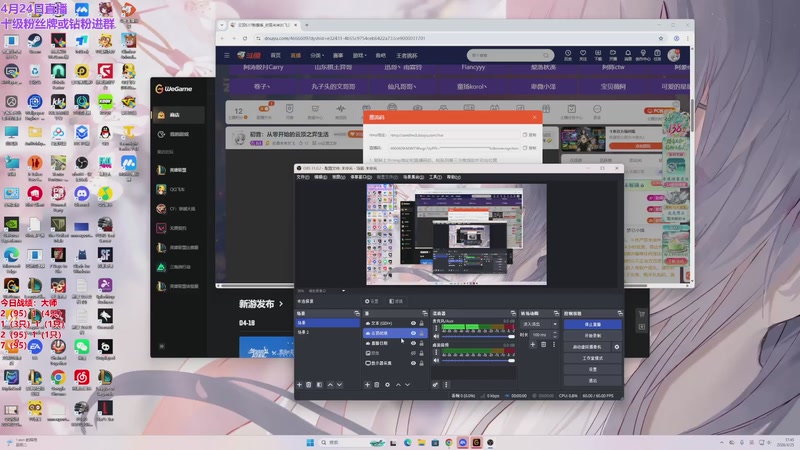Bookmark page with star in browser address bar

pos(661,38)
